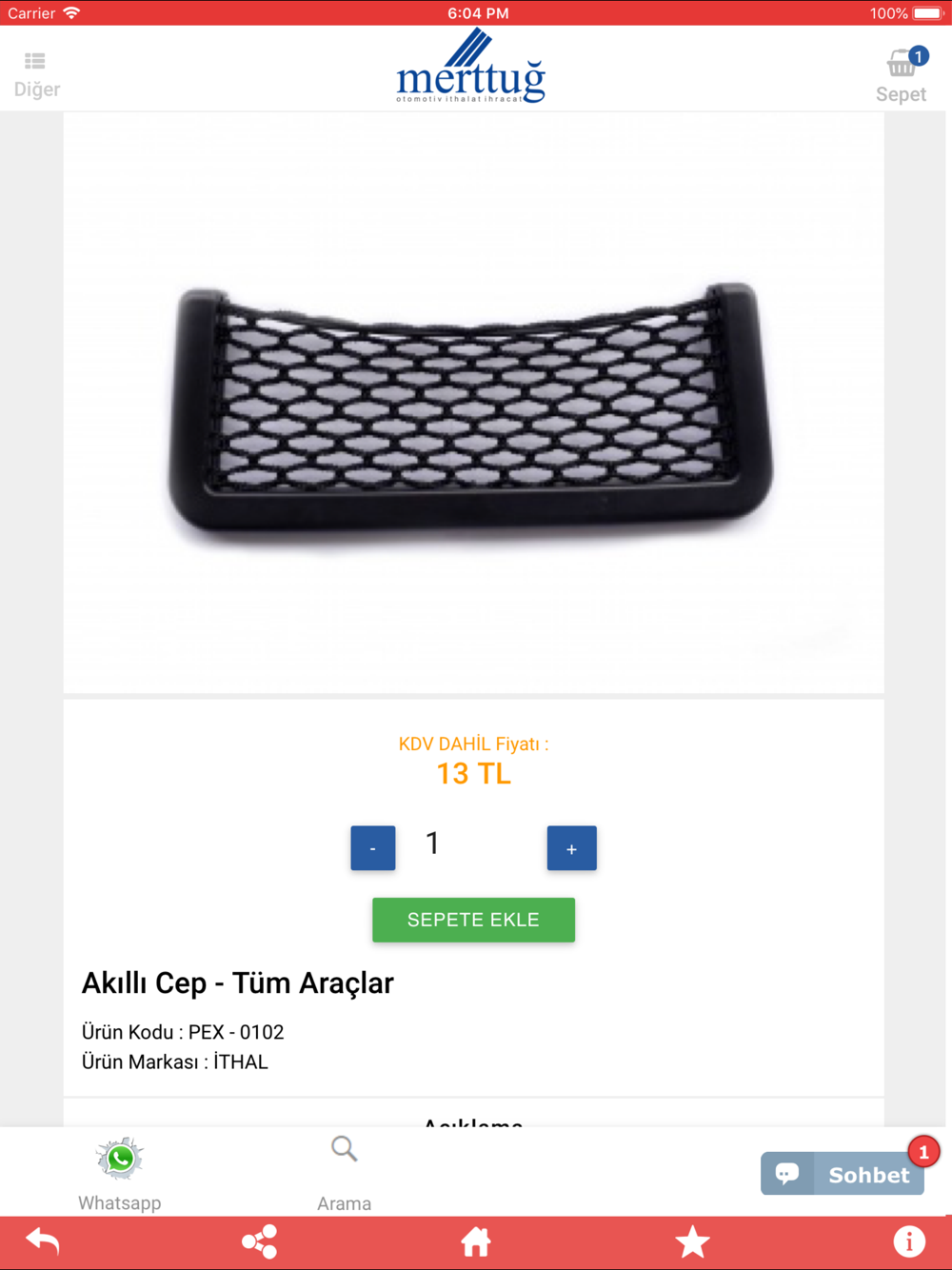This screenshot has height=1270, width=952.
Task: Add product to favorites star
Action: point(692,1241)
